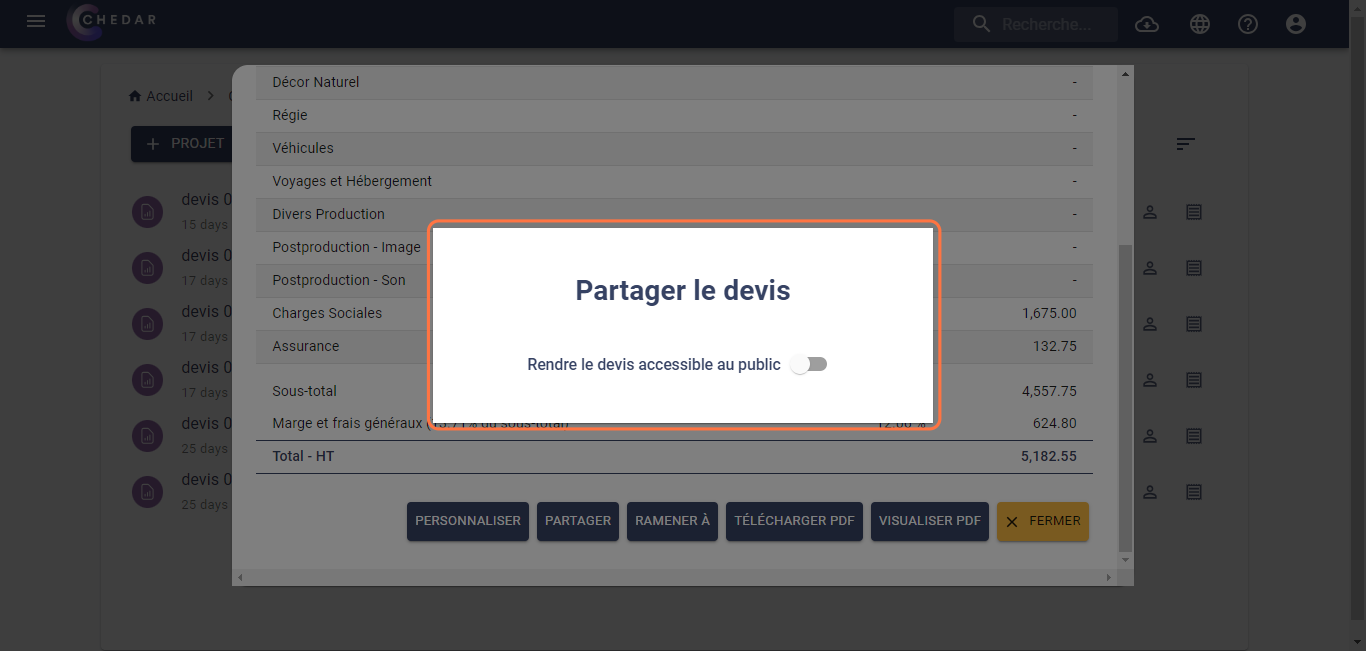Viewport: 1366px width, 651px height.
Task: Click the search magnifier icon
Action: point(981,24)
